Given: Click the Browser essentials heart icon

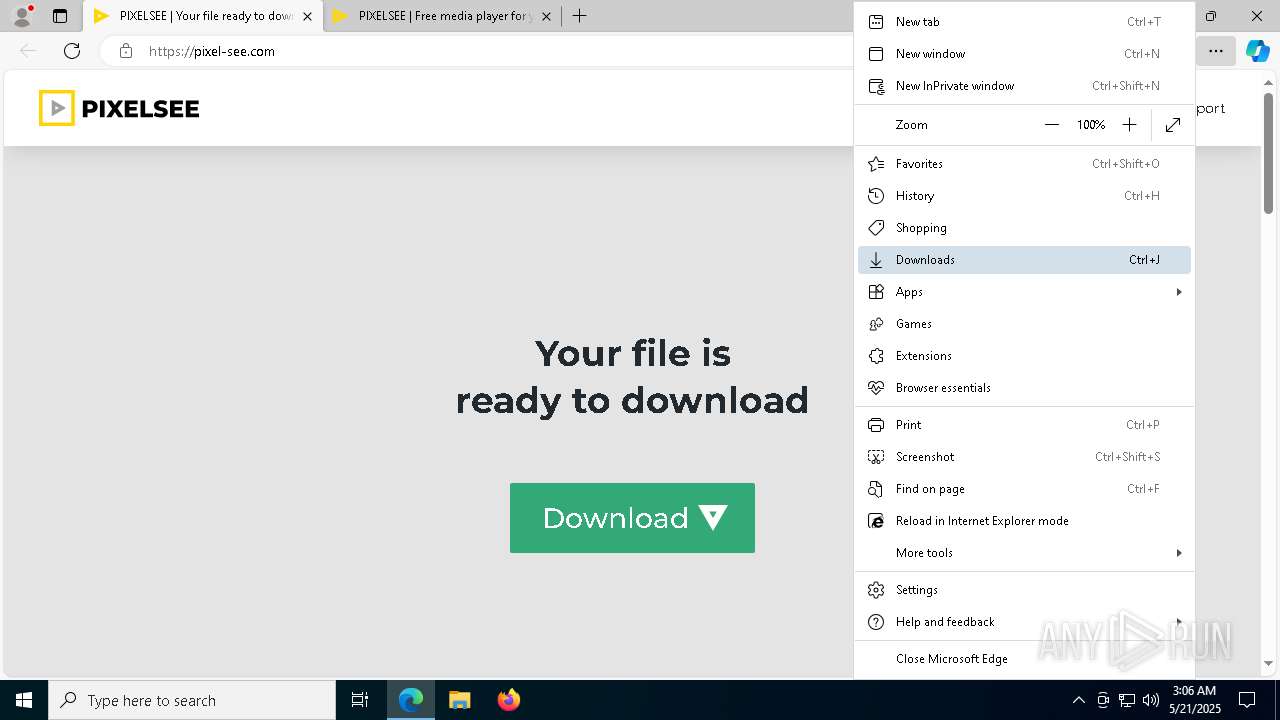Looking at the screenshot, I should coord(876,388).
